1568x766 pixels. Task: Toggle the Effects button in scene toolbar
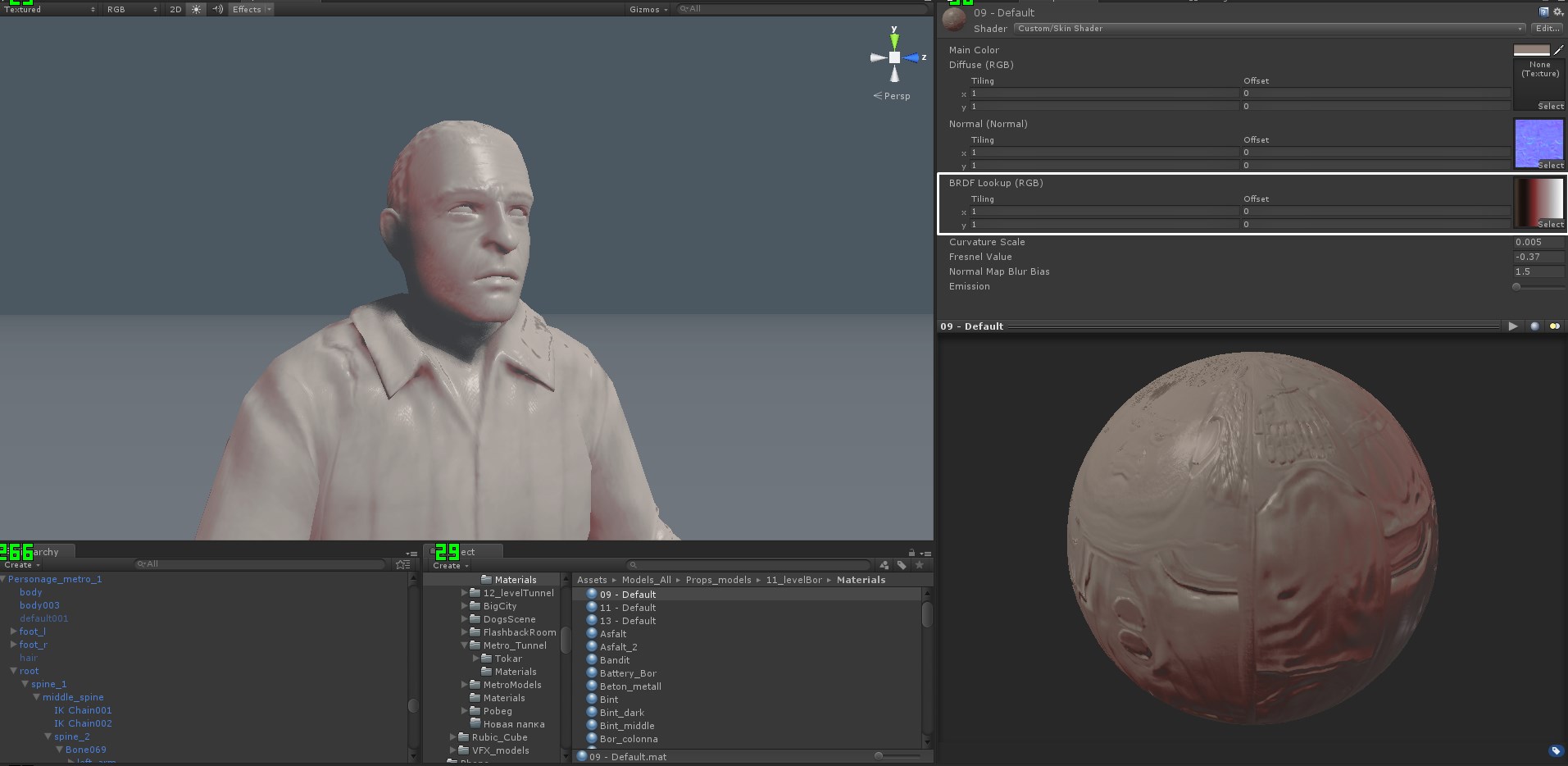(x=246, y=9)
